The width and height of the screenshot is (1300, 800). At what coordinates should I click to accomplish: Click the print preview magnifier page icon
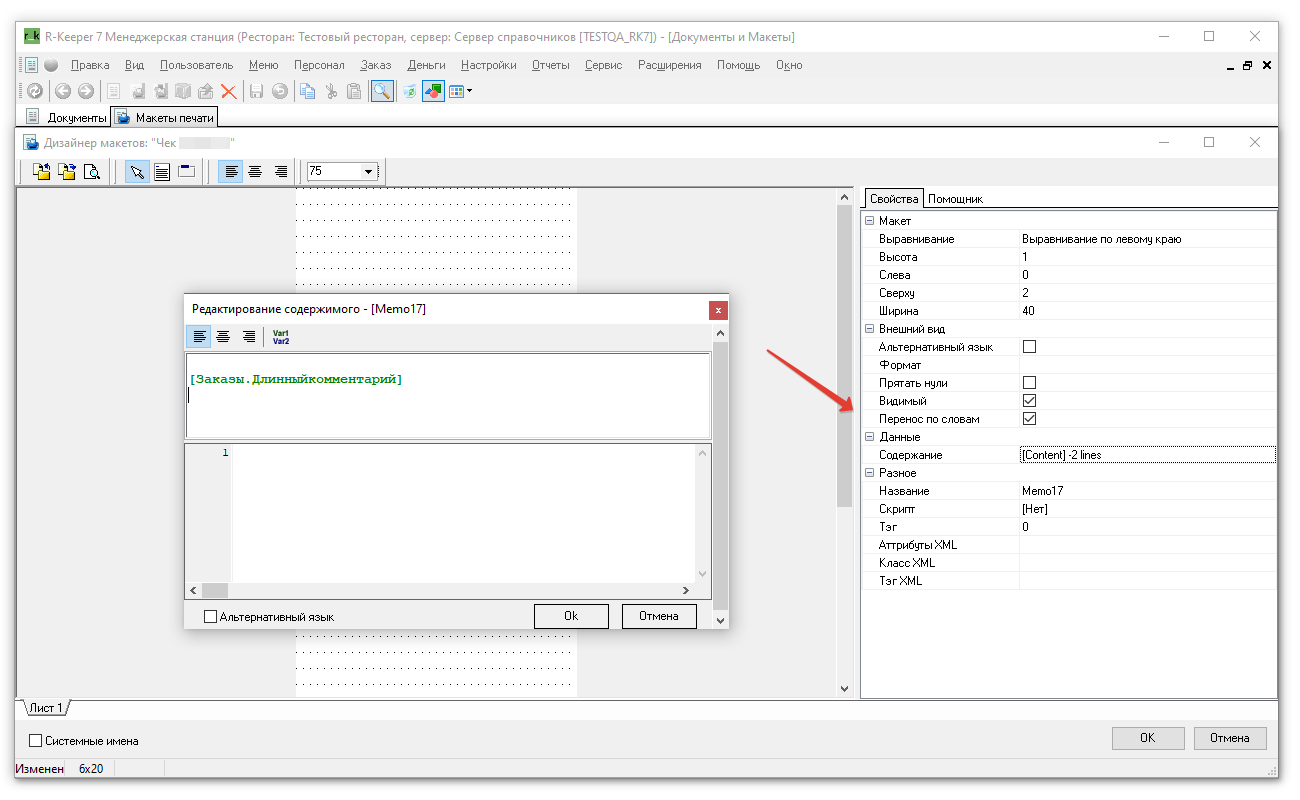92,172
